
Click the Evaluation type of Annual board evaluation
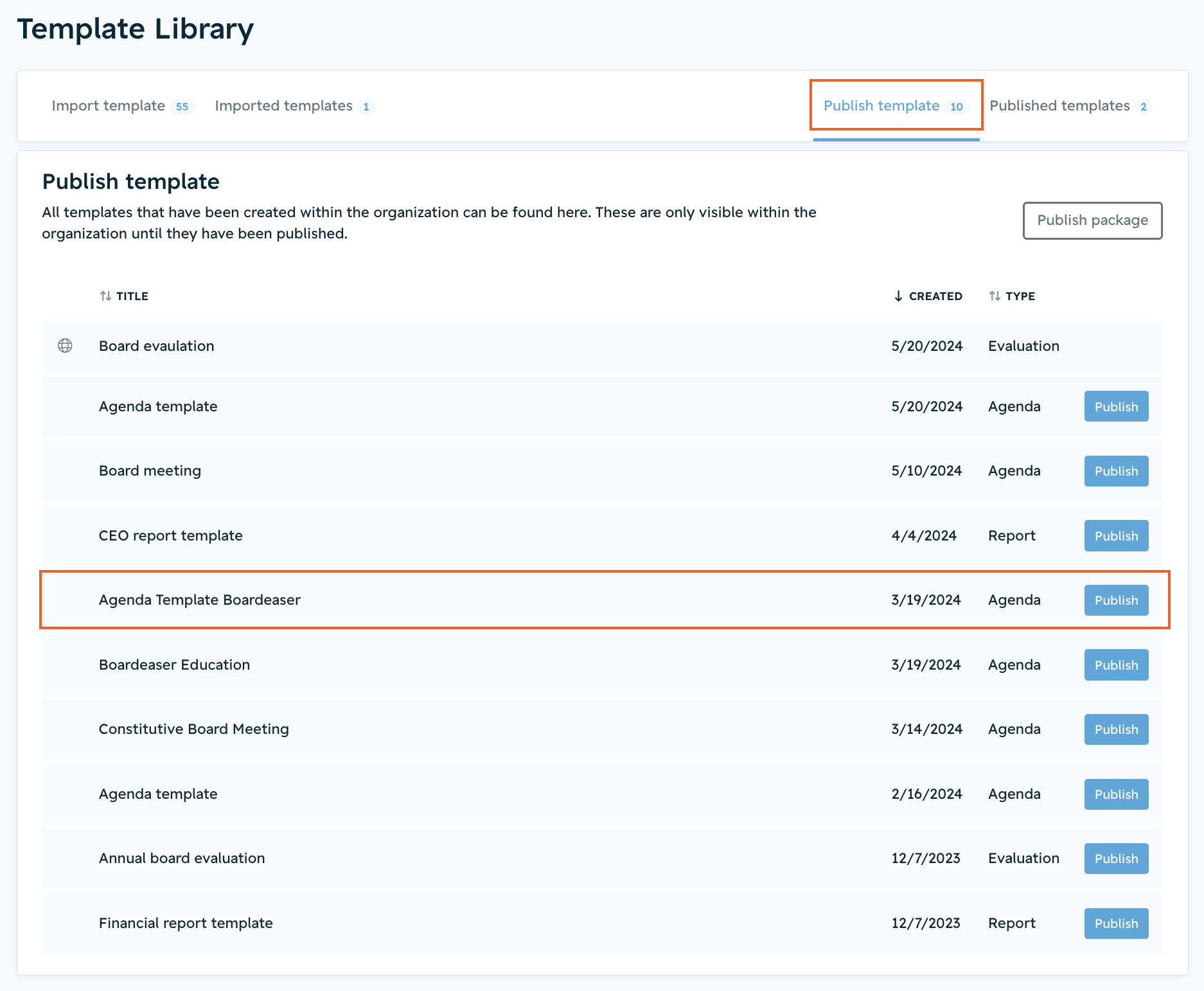coord(1023,858)
